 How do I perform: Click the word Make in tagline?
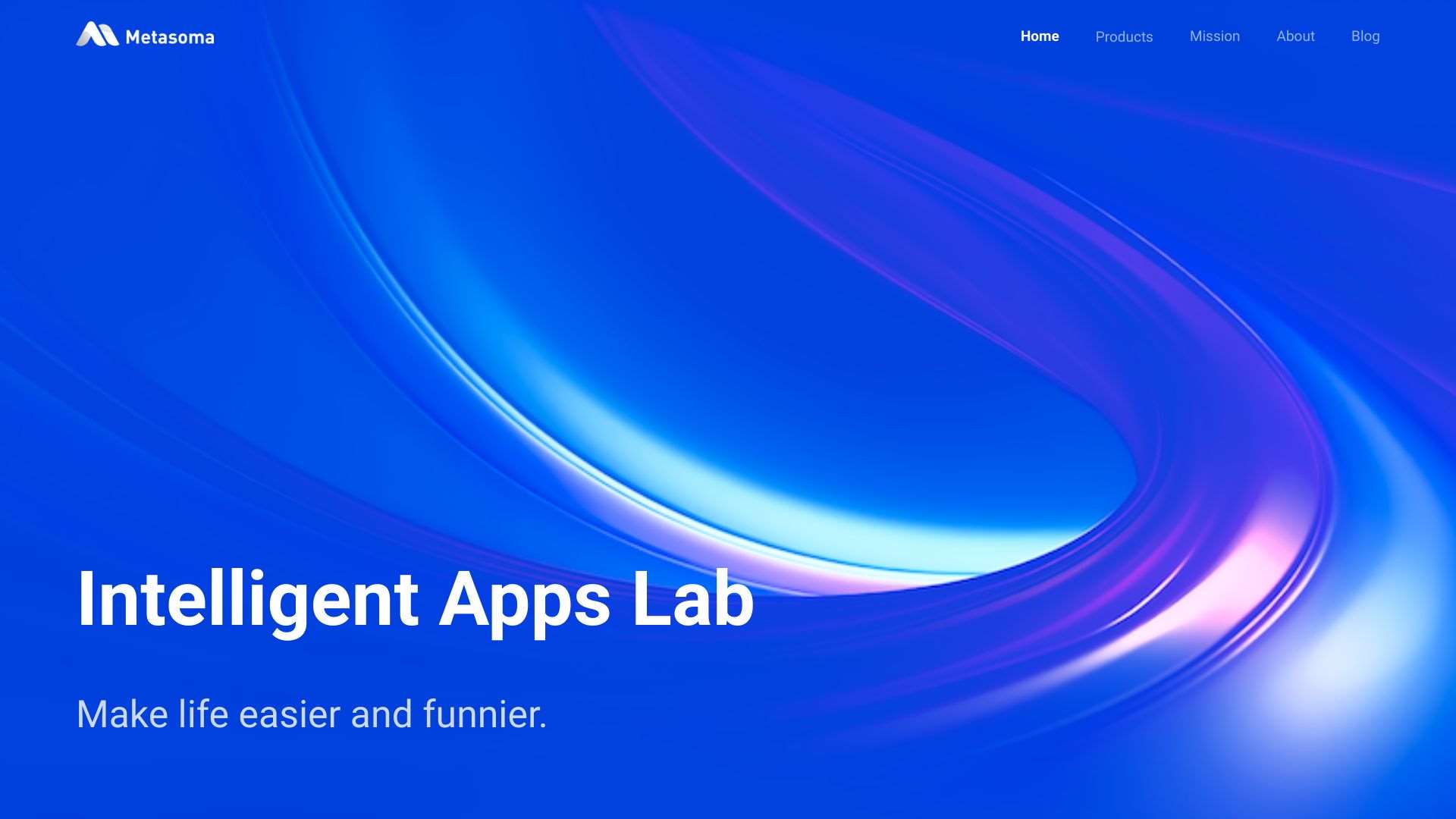point(122,714)
